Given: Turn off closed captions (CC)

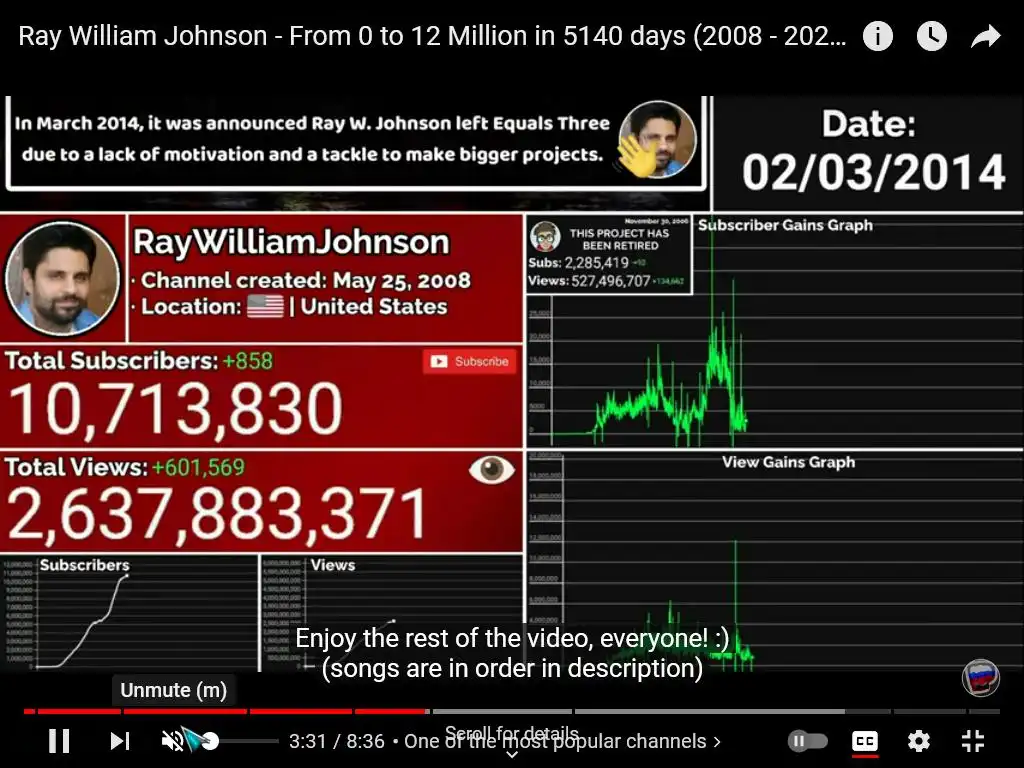Looking at the screenshot, I should click(865, 741).
